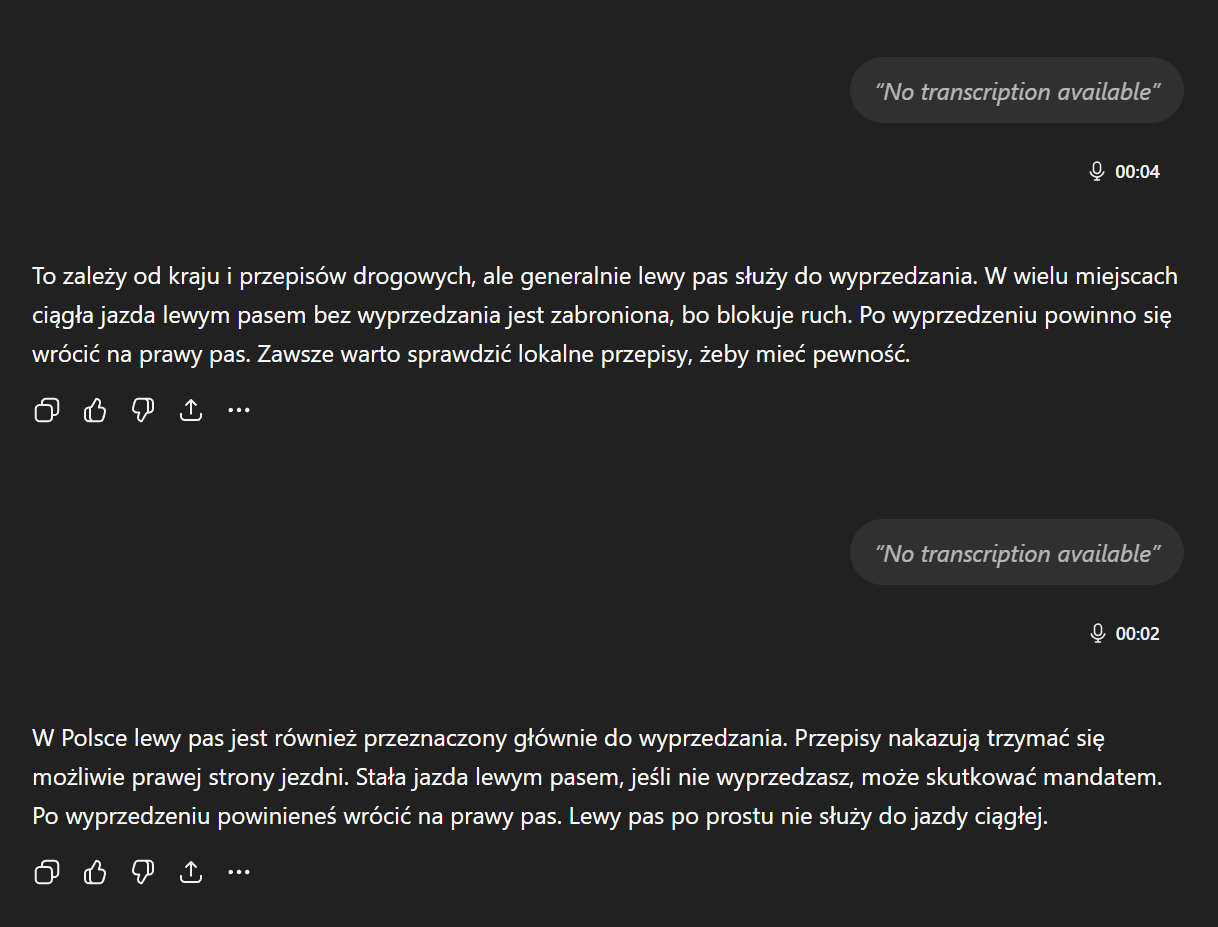Like the response starting "To zależy od kraju"

95,410
